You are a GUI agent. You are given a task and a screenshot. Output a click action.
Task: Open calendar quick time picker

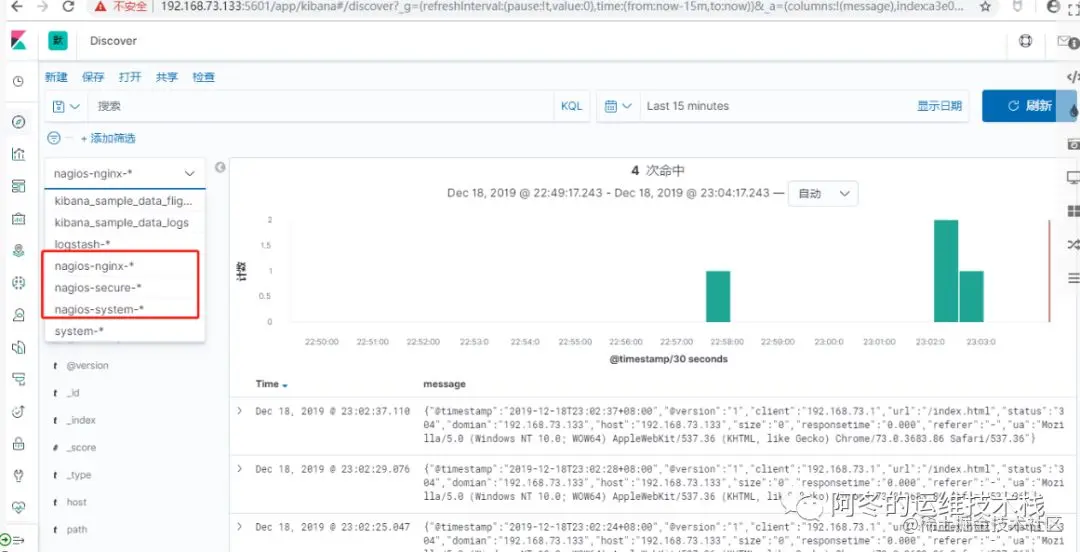(618, 106)
